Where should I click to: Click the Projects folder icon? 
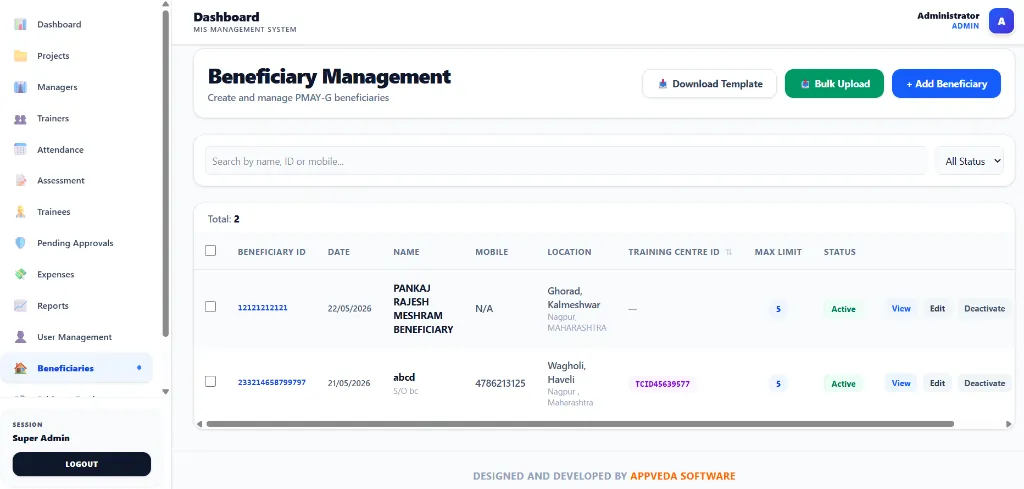coord(20,55)
